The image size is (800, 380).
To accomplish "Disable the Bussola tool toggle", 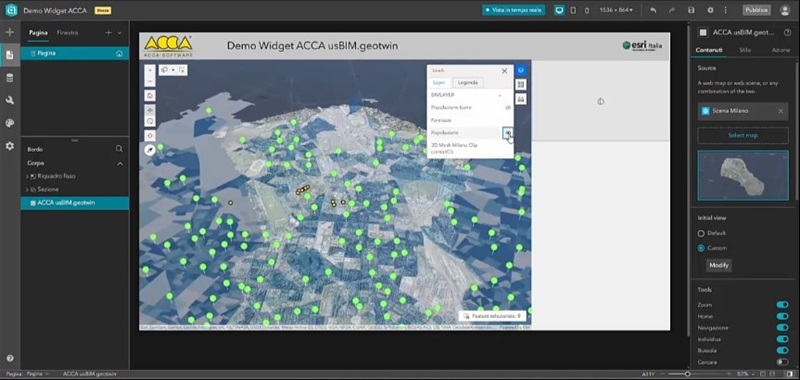I will [782, 350].
